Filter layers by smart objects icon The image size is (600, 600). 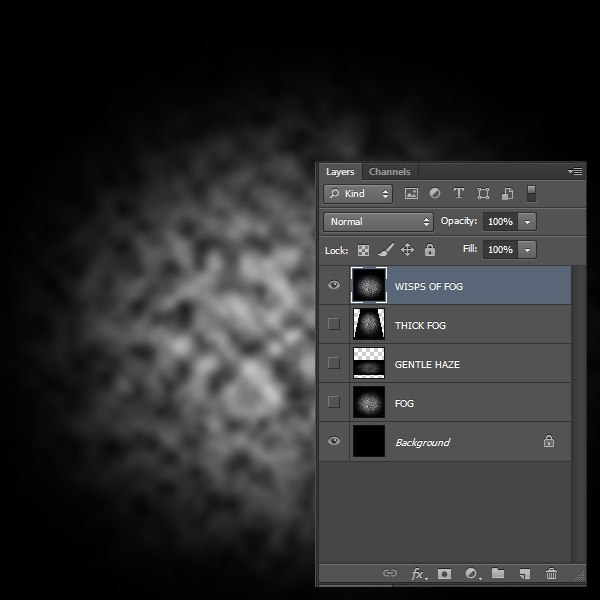coord(507,194)
